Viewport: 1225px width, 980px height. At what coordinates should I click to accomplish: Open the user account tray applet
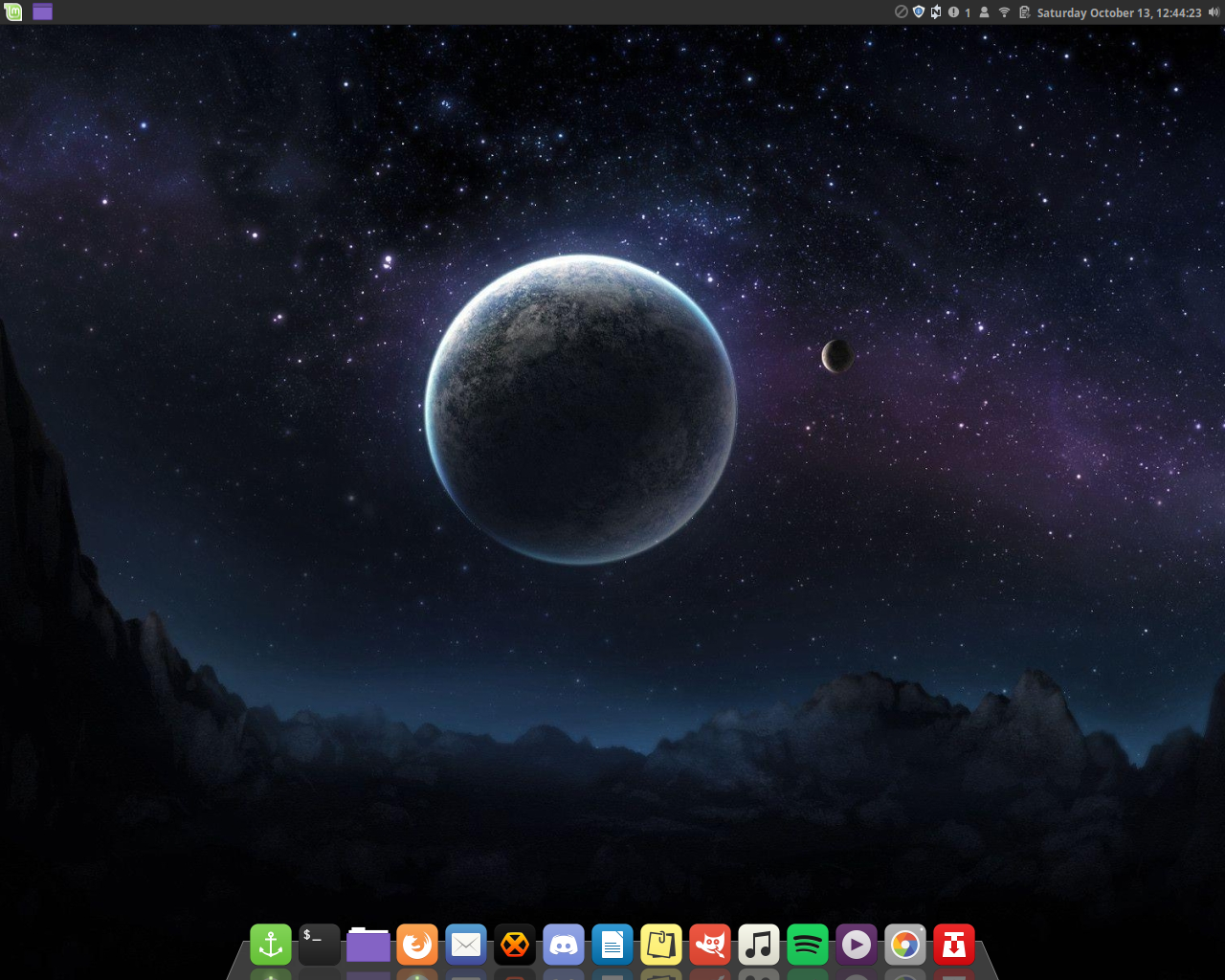(984, 12)
